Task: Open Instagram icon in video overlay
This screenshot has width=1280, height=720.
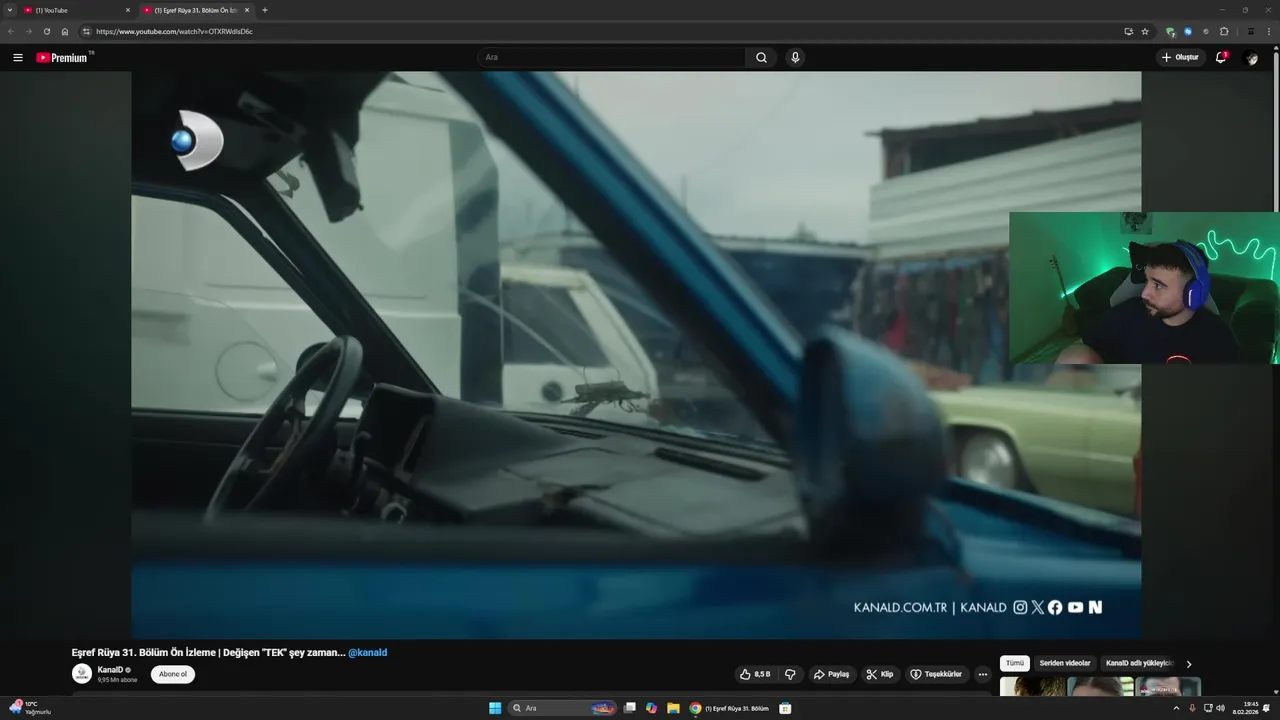Action: click(1020, 607)
